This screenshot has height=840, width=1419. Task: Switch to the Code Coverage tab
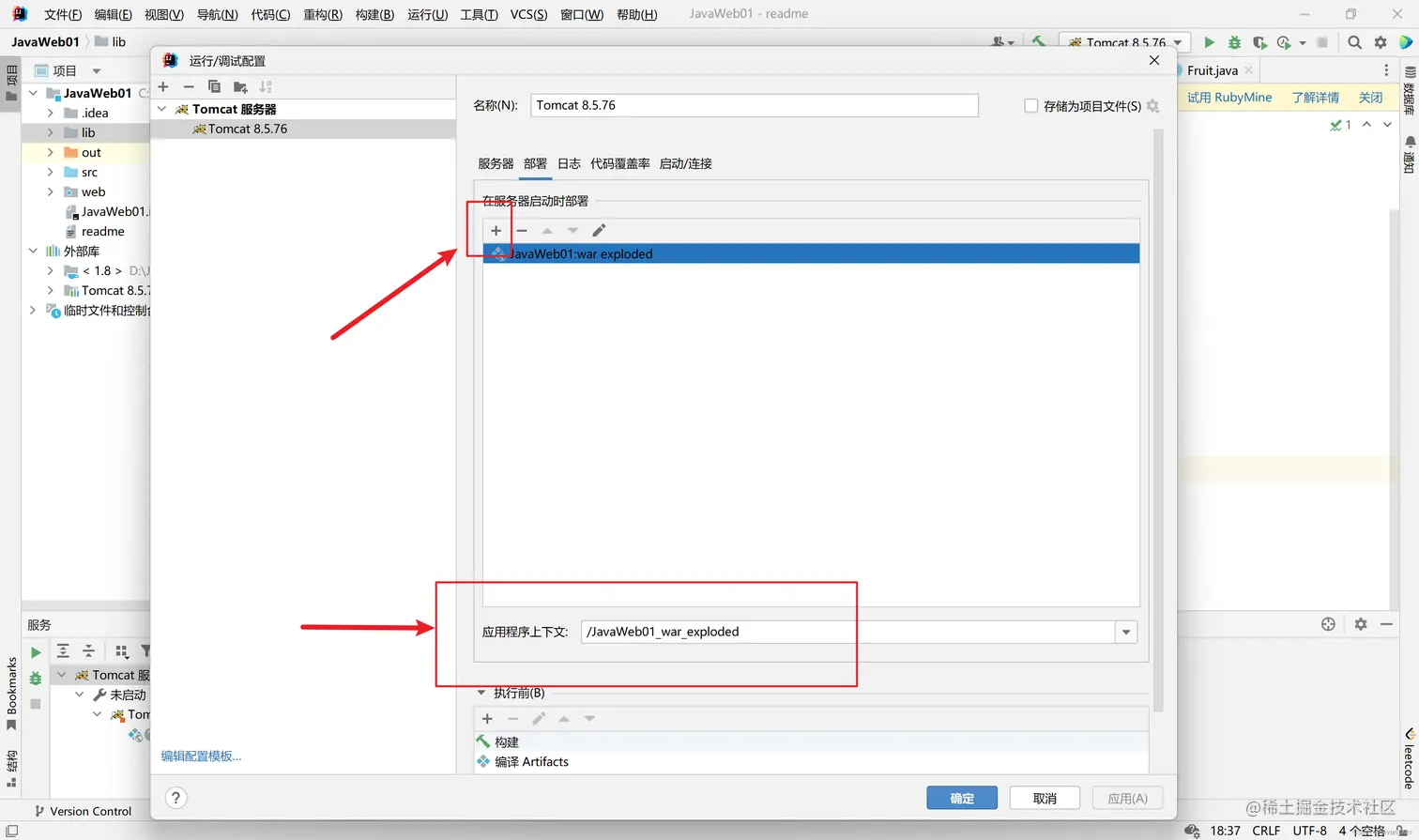tap(619, 163)
